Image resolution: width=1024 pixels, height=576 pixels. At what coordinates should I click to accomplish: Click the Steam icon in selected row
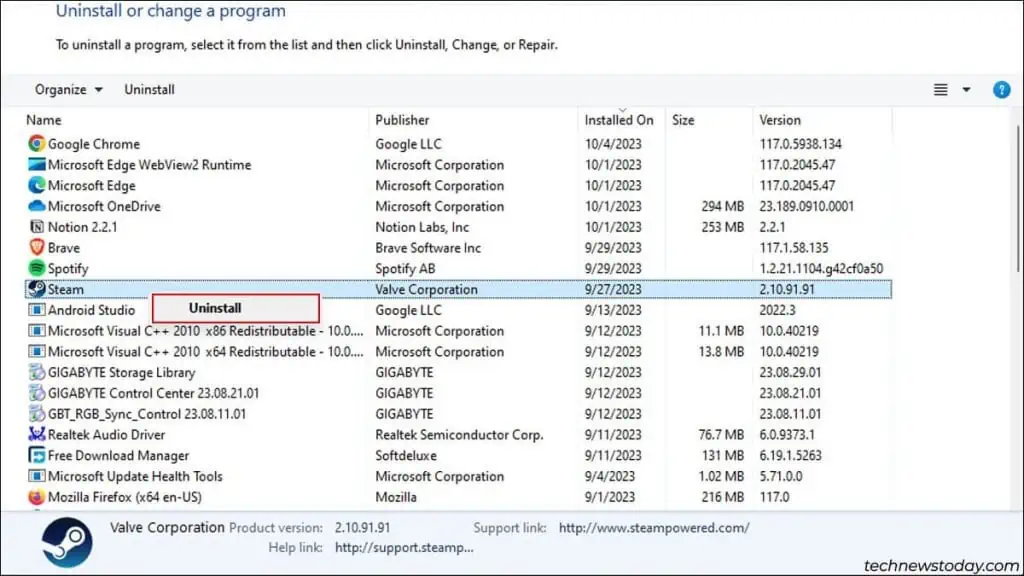pos(37,289)
